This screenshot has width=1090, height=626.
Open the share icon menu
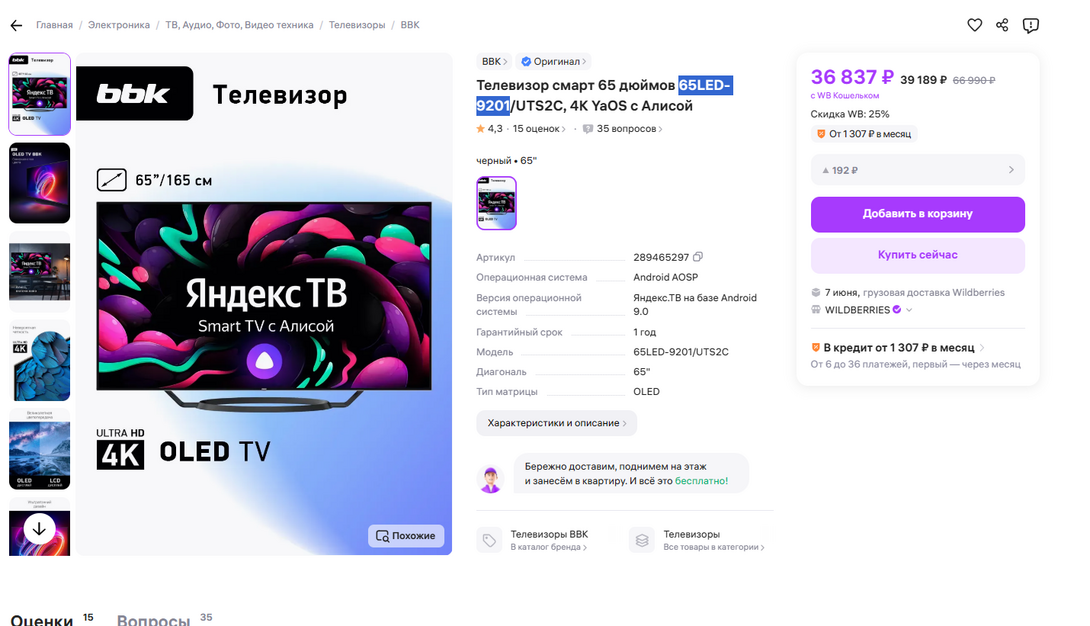[x=1002, y=25]
